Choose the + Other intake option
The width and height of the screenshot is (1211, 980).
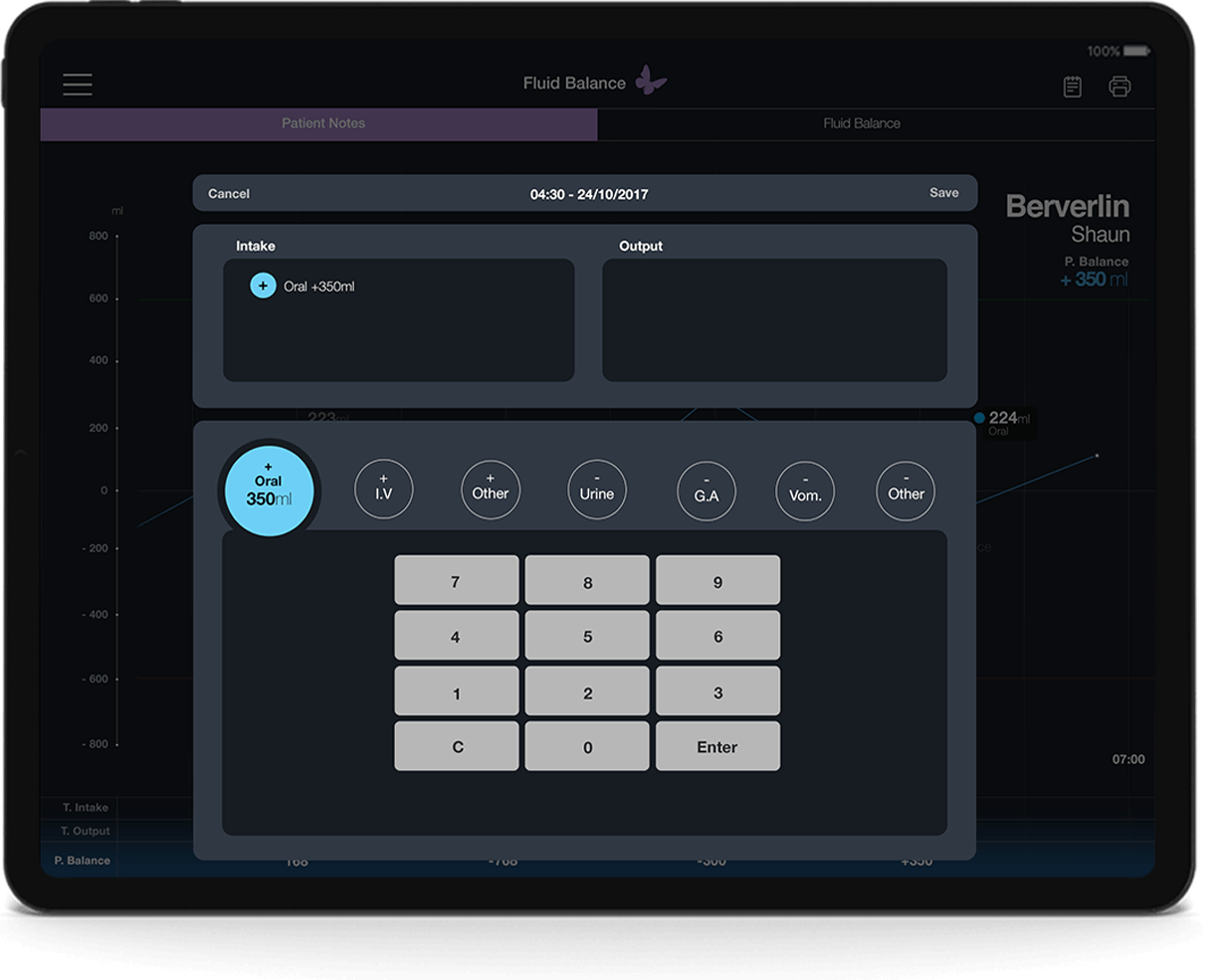click(x=491, y=489)
